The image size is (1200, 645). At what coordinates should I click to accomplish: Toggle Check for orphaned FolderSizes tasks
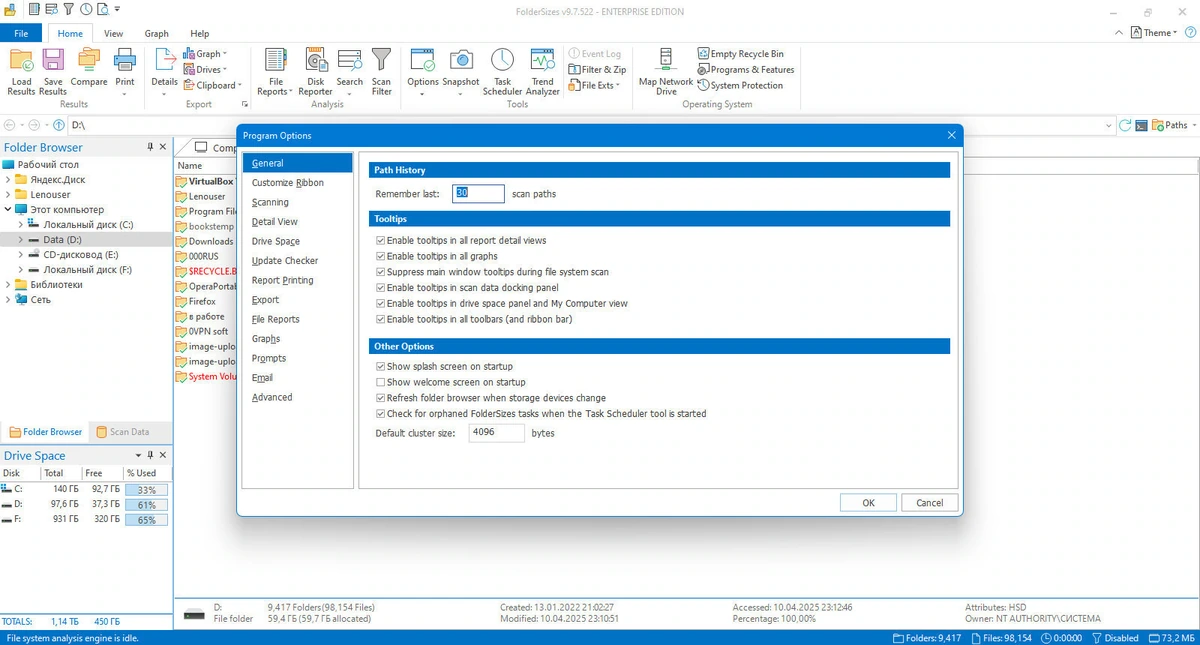[x=381, y=414]
